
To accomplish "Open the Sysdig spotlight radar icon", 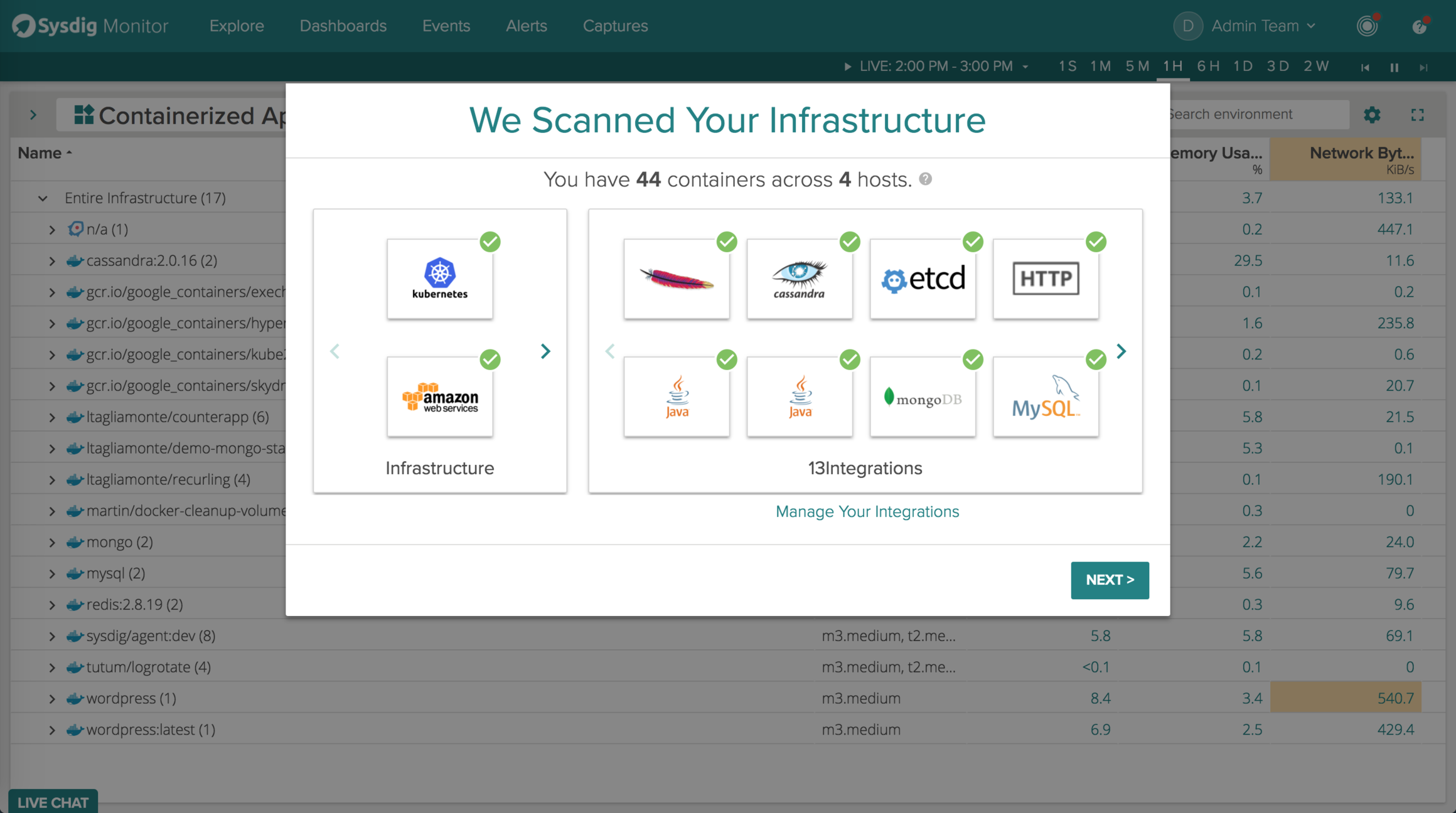I will [1368, 26].
